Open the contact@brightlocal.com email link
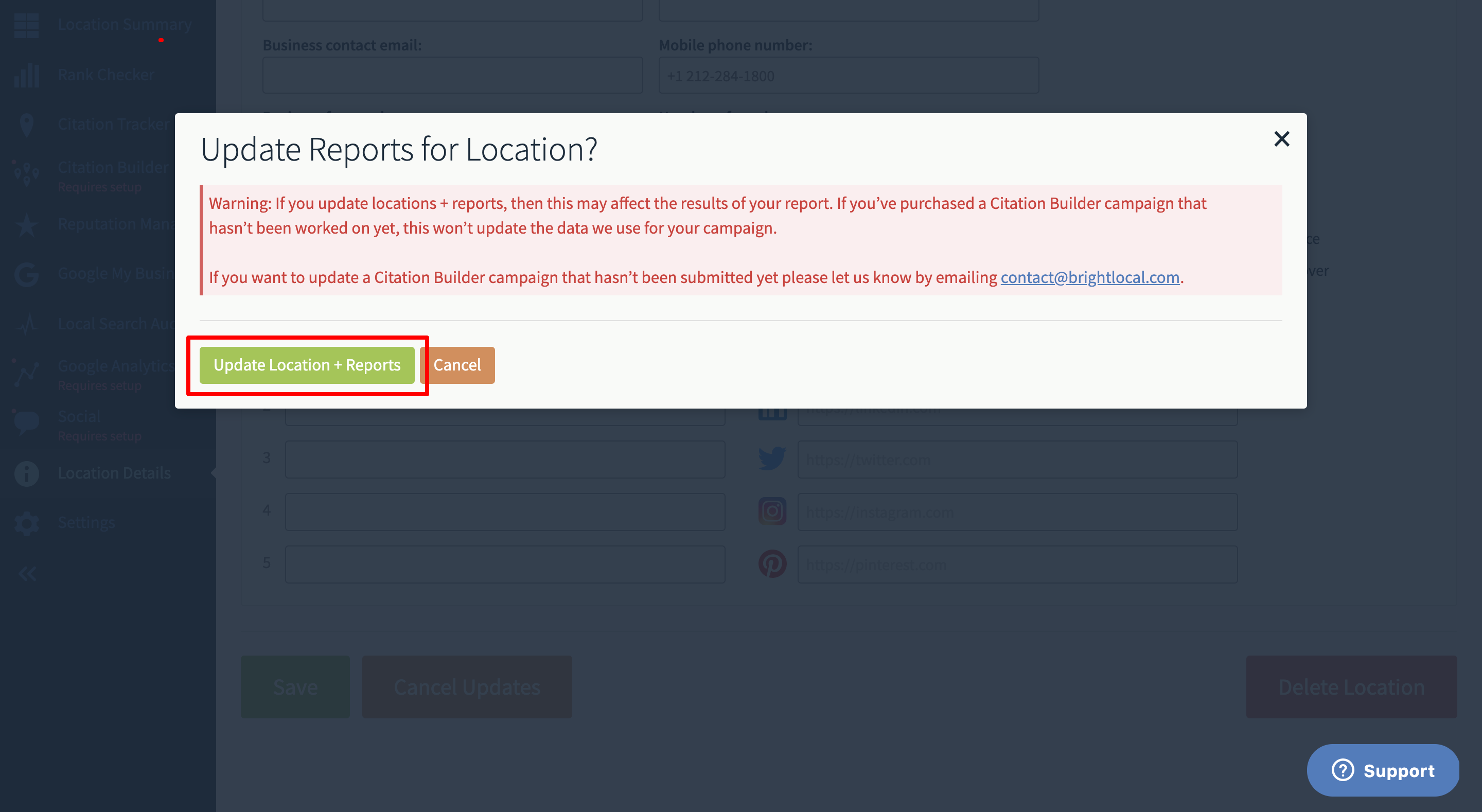The width and height of the screenshot is (1482, 812). point(1090,277)
